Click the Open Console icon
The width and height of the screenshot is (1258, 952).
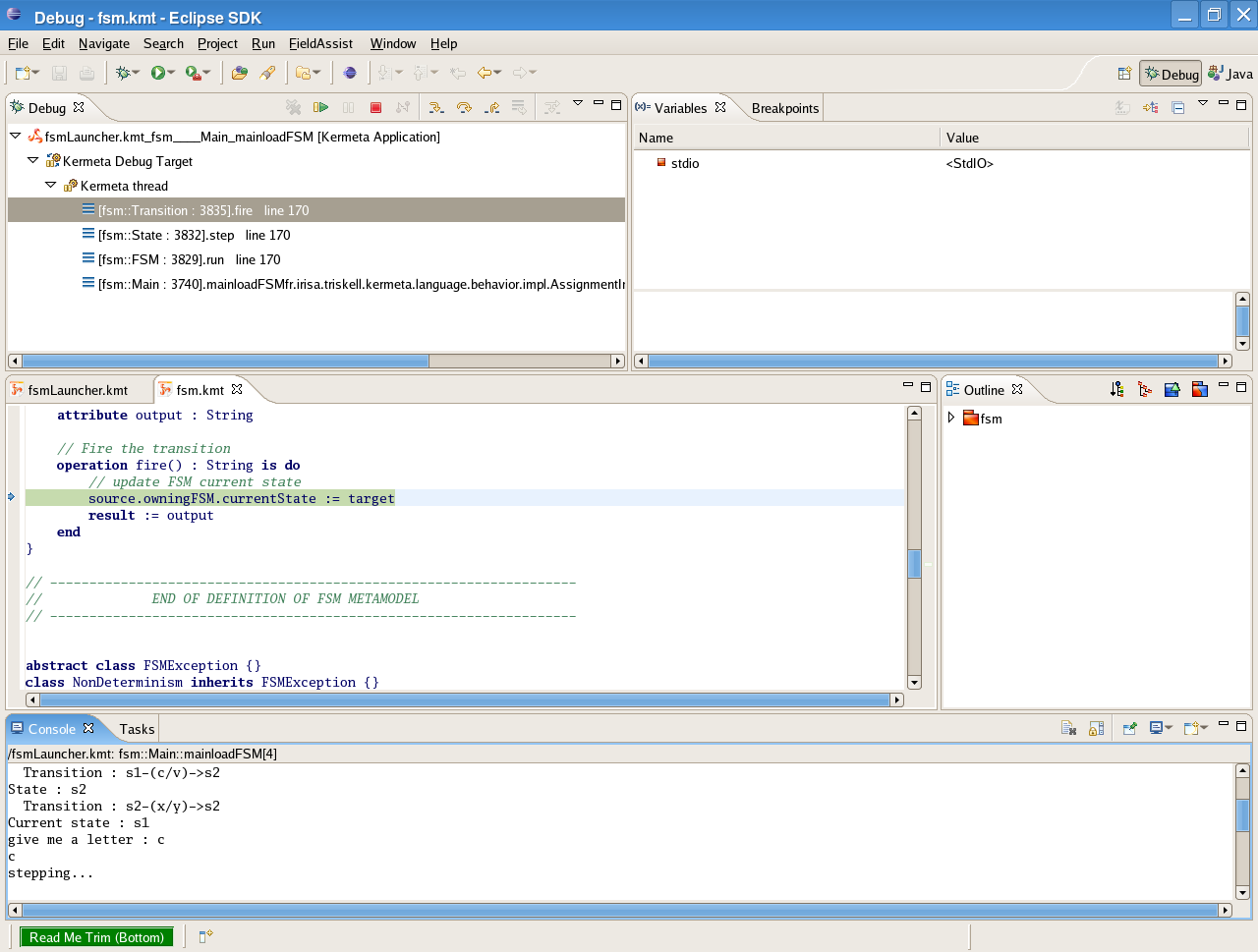coord(1191,728)
